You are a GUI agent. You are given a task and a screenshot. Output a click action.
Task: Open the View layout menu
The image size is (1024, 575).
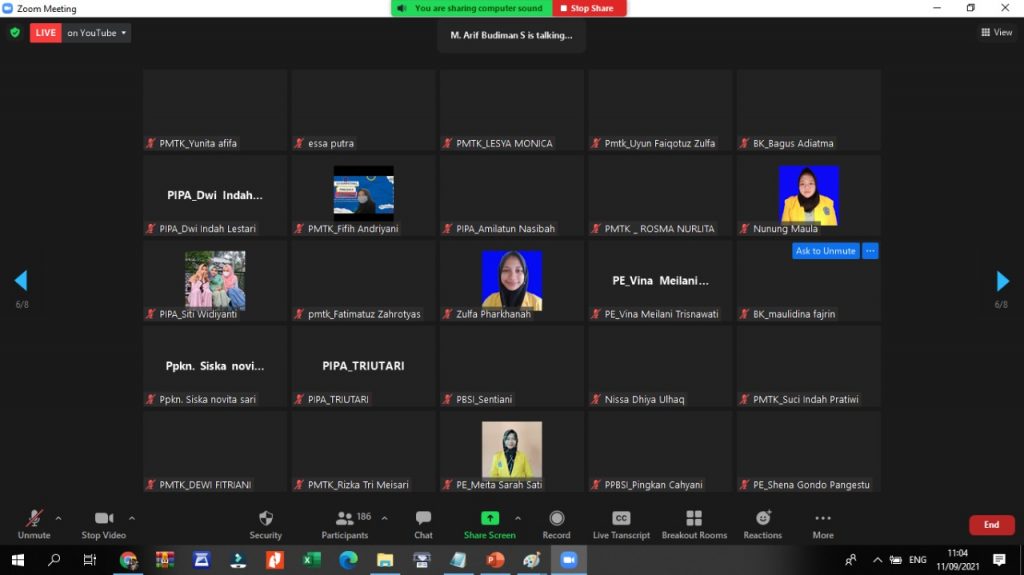tap(997, 33)
